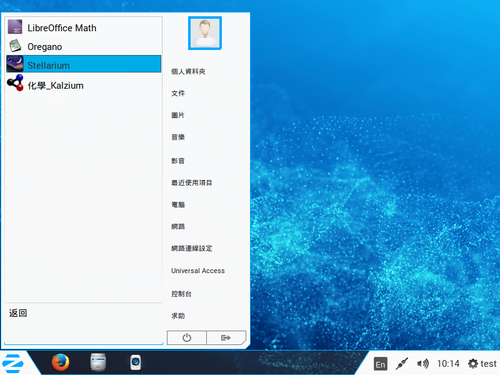
Task: Open the 圖片 pictures folder
Action: tap(178, 115)
